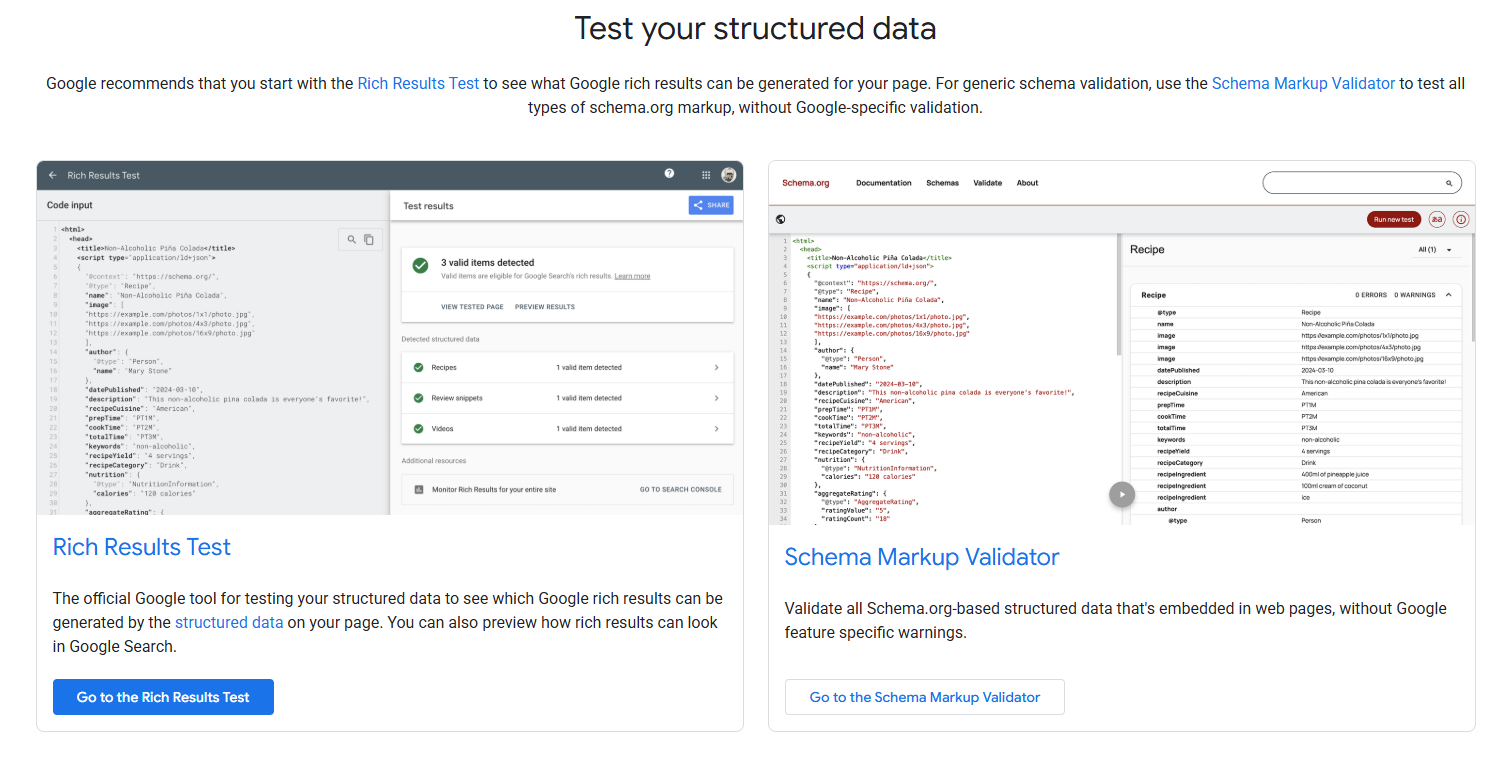Screen dimensions: 1510x758
Task: Click the info circle icon in validator toolbar
Action: (x=1461, y=219)
